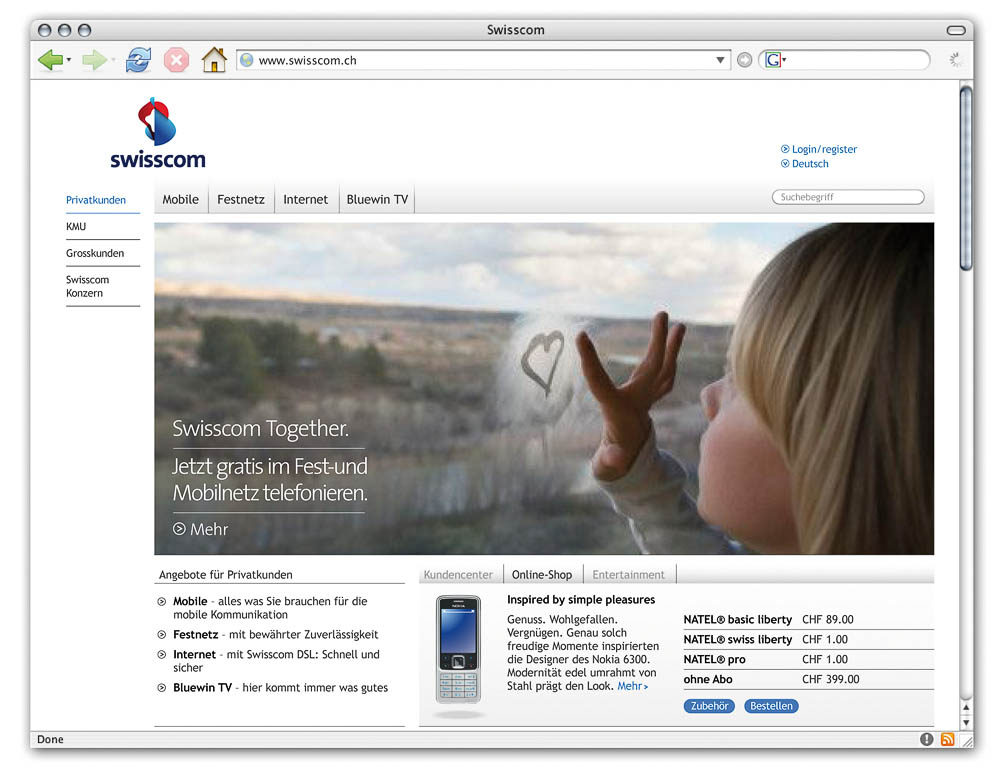Click the Bestellen button
Image resolution: width=1000 pixels, height=768 pixels.
tap(771, 705)
